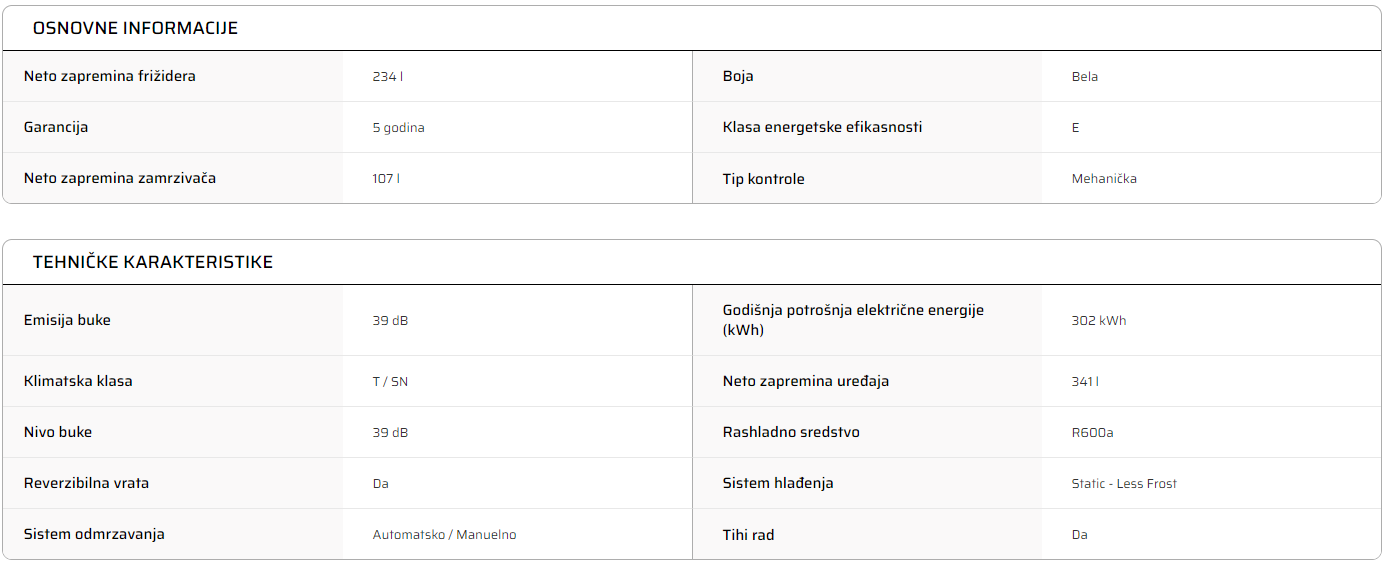Select the Neto zapremina uređaja label
The width and height of the screenshot is (1384, 562).
806,381
